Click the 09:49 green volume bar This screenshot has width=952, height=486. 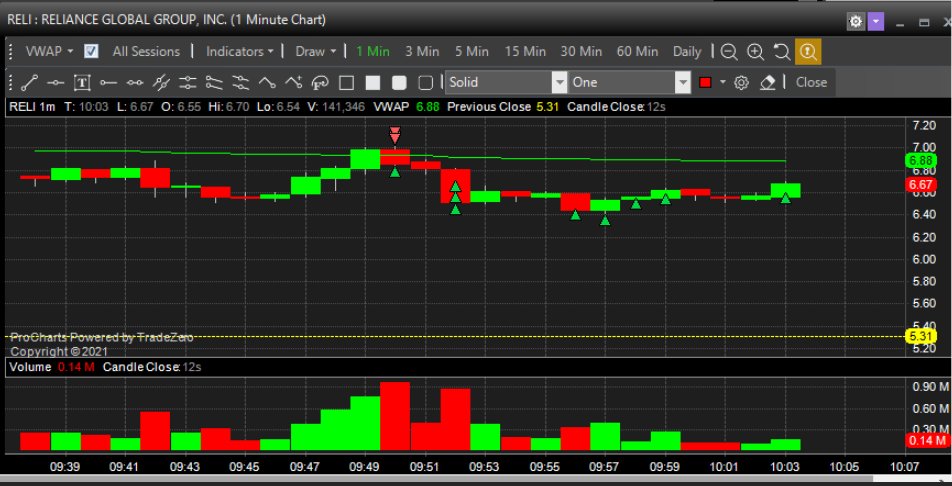pyautogui.click(x=365, y=423)
